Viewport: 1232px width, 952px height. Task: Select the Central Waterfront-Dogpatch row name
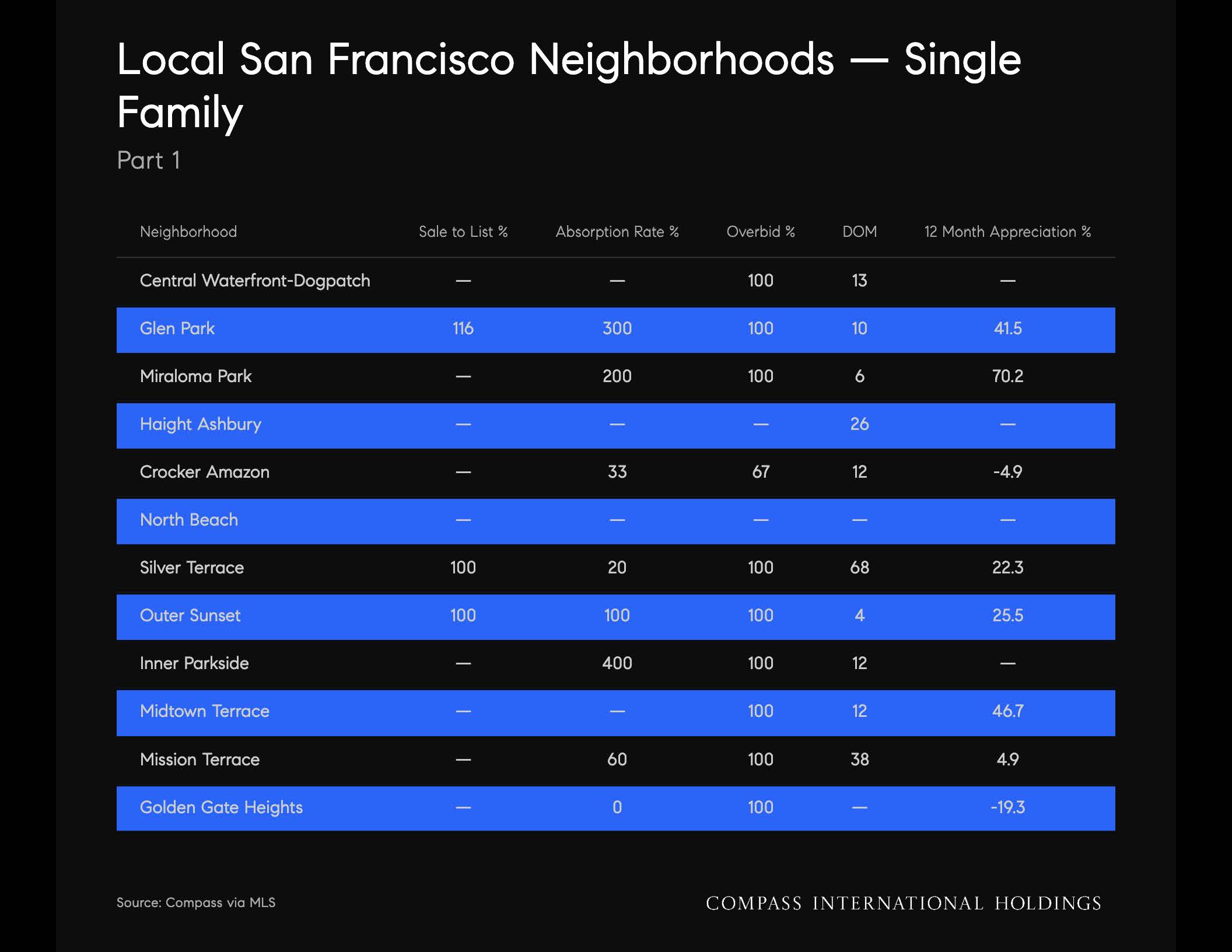(x=255, y=281)
